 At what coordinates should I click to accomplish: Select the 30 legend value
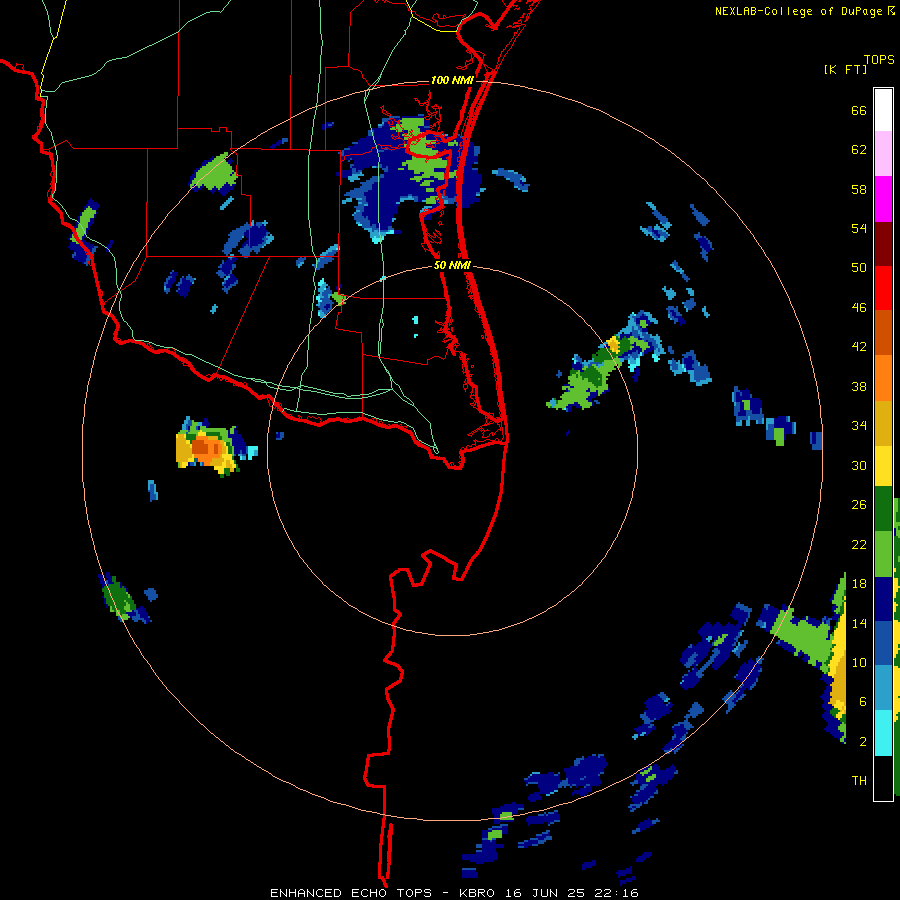(x=859, y=465)
